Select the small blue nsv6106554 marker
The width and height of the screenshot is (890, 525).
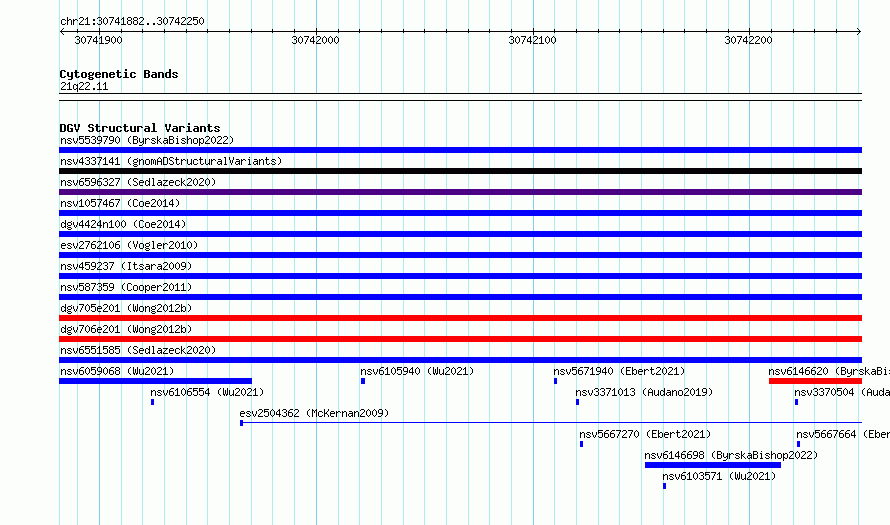tap(152, 402)
